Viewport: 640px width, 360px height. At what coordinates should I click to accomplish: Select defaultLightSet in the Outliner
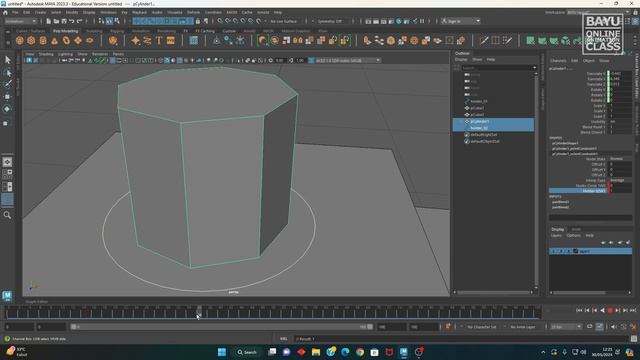pyautogui.click(x=483, y=135)
